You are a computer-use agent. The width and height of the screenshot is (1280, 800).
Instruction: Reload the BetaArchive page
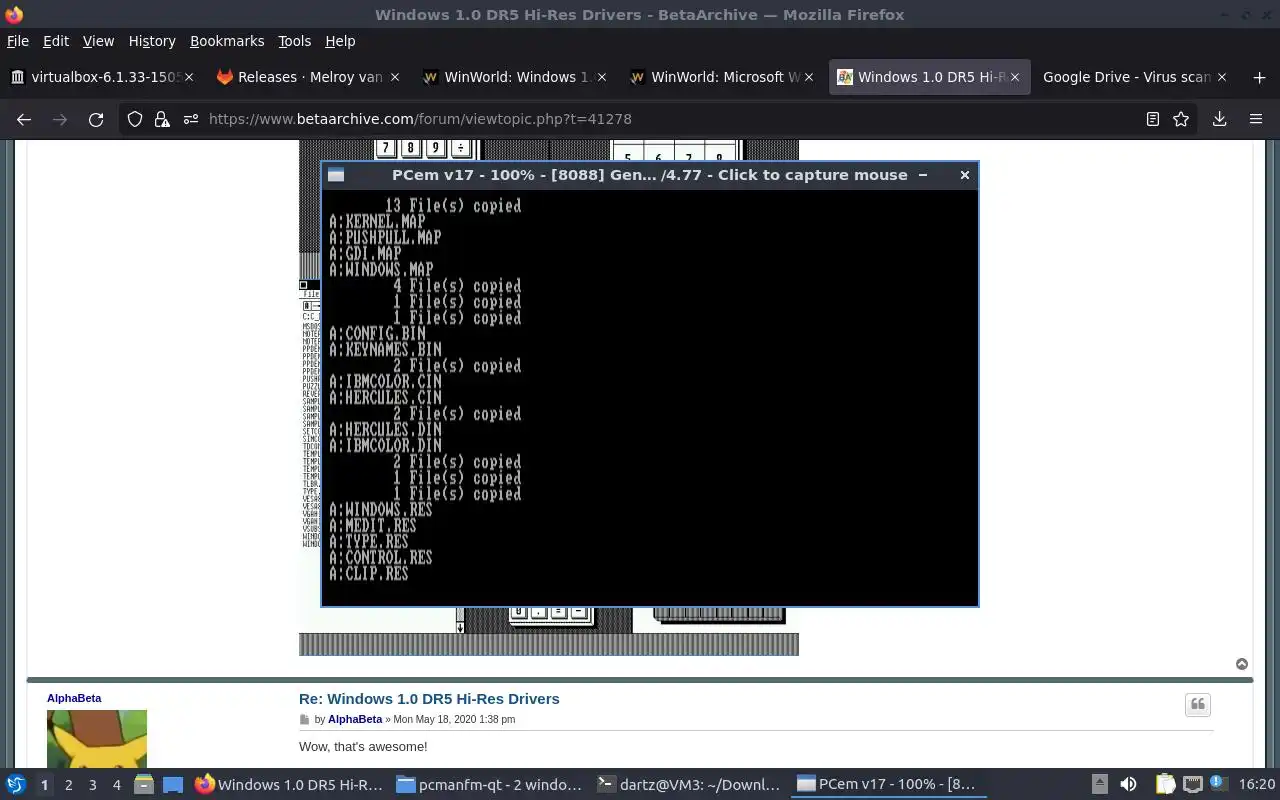96,119
